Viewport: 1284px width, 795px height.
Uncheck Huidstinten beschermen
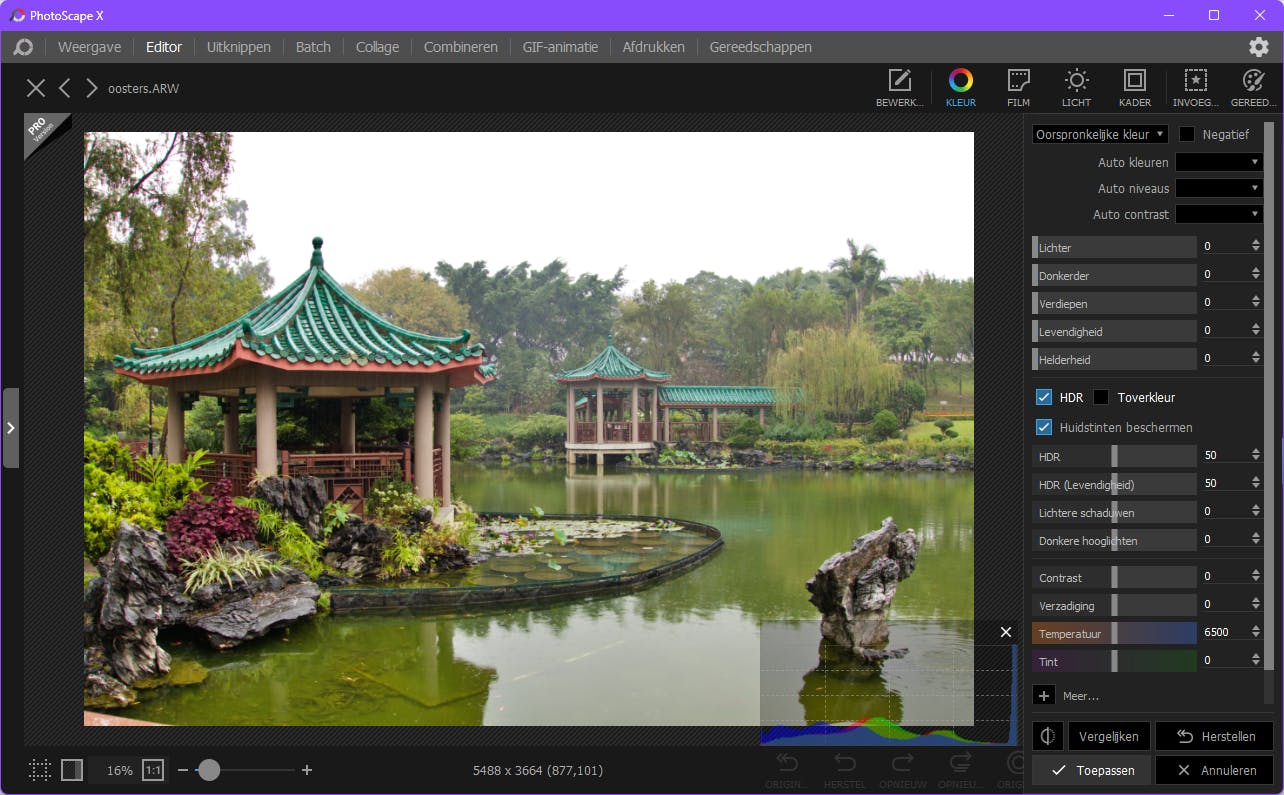coord(1044,427)
